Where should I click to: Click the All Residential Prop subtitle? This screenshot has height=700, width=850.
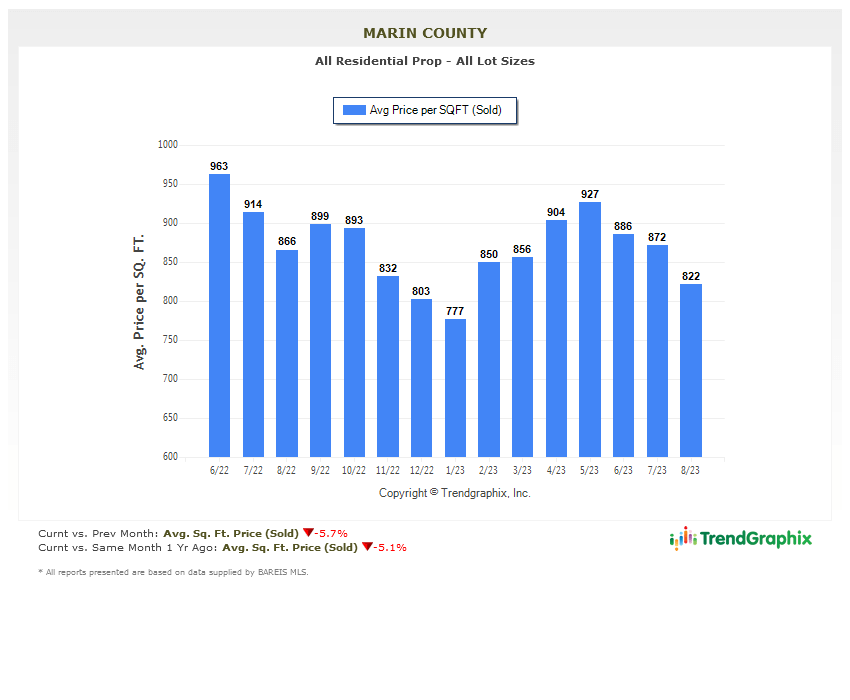coord(424,61)
